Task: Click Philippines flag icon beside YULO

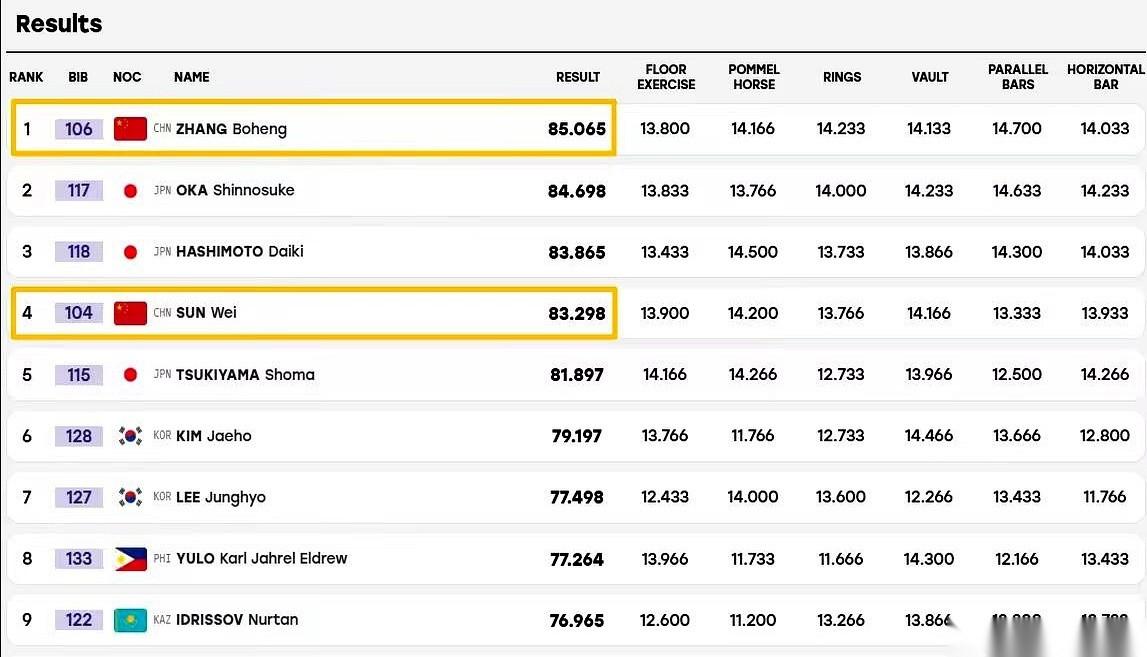Action: 130,560
